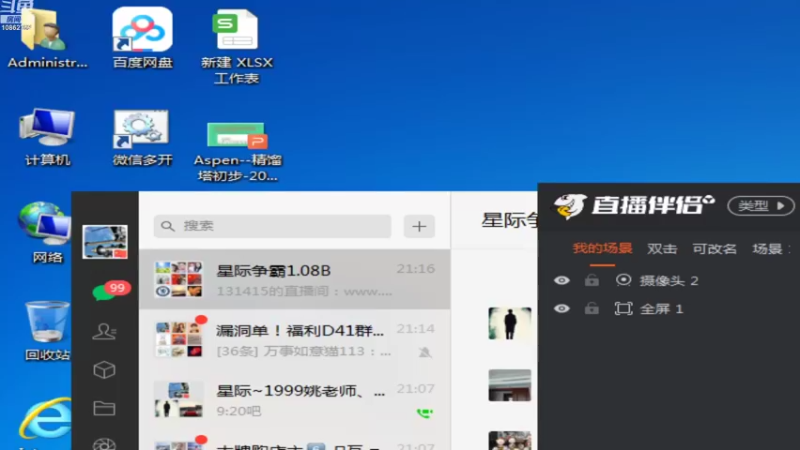Viewport: 800px width, 450px height.
Task: Select the 双击 tab in 直播伴侣
Action: [662, 249]
